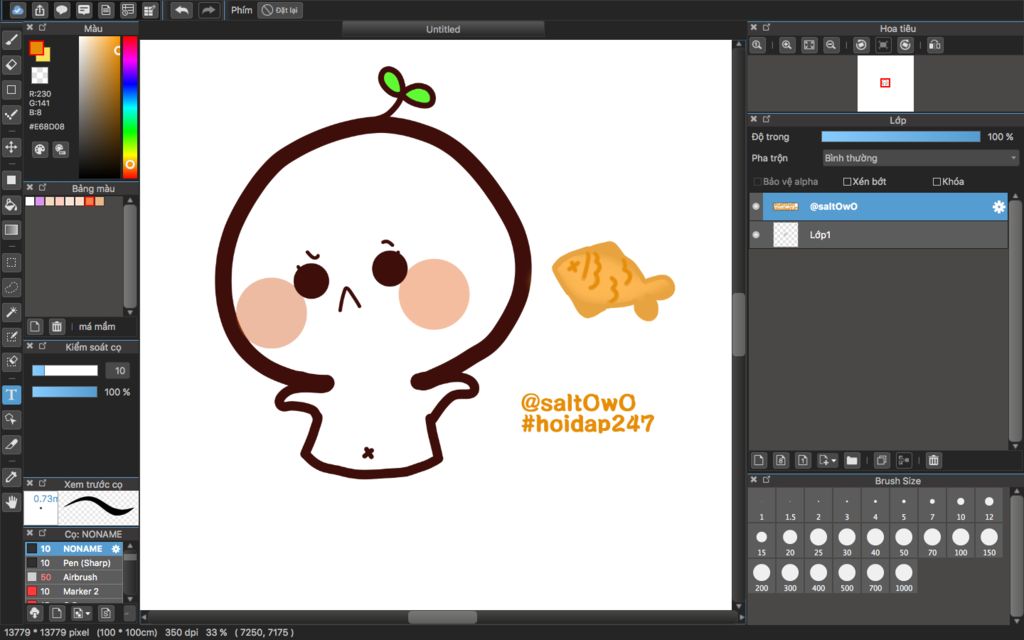
Task: Select the rectangular Selection tool
Action: (11, 263)
